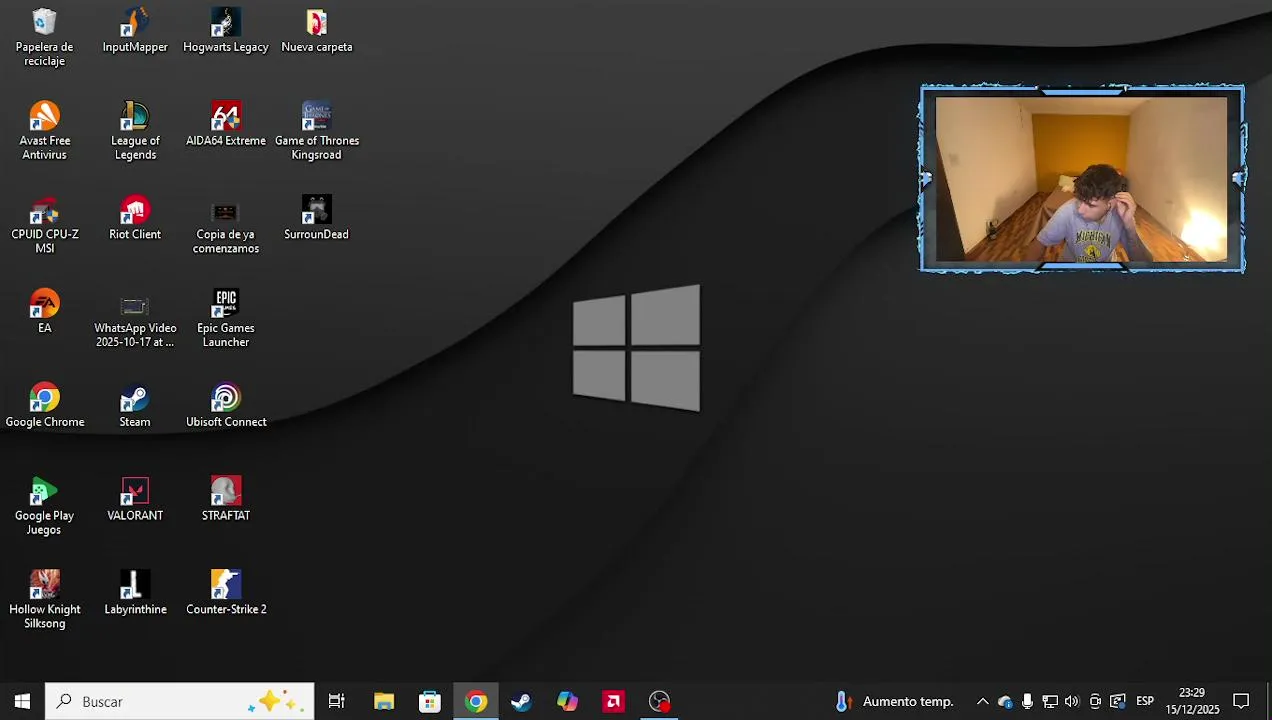The image size is (1272, 720).
Task: Open File Explorer from the taskbar
Action: [x=384, y=701]
